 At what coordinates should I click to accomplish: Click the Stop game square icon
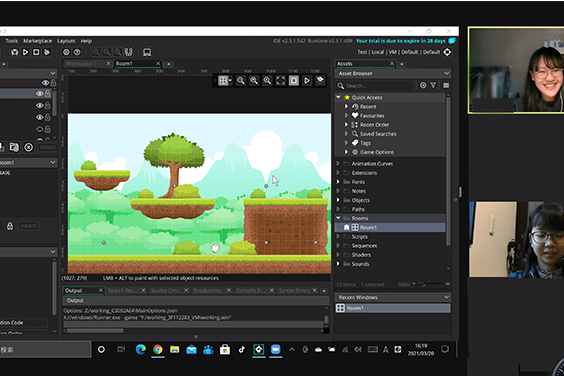coord(36,52)
